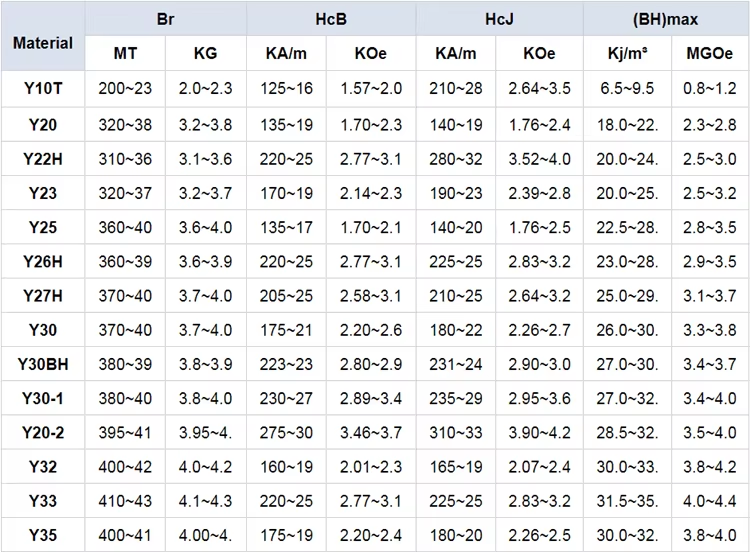Select the 3.52~4.0 cell for Y22H
This screenshot has width=750, height=552.
pyautogui.click(x=539, y=159)
